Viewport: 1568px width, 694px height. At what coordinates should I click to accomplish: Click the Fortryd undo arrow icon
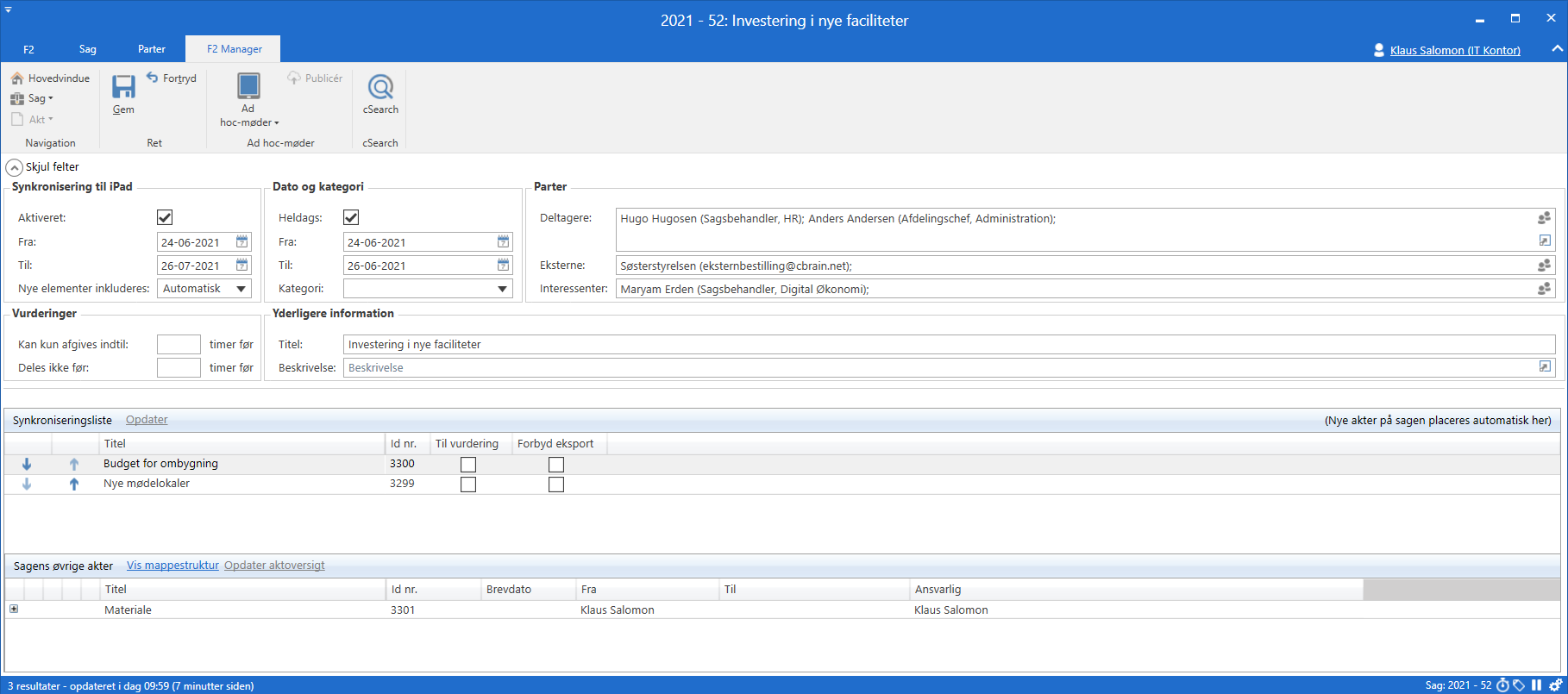pyautogui.click(x=153, y=78)
